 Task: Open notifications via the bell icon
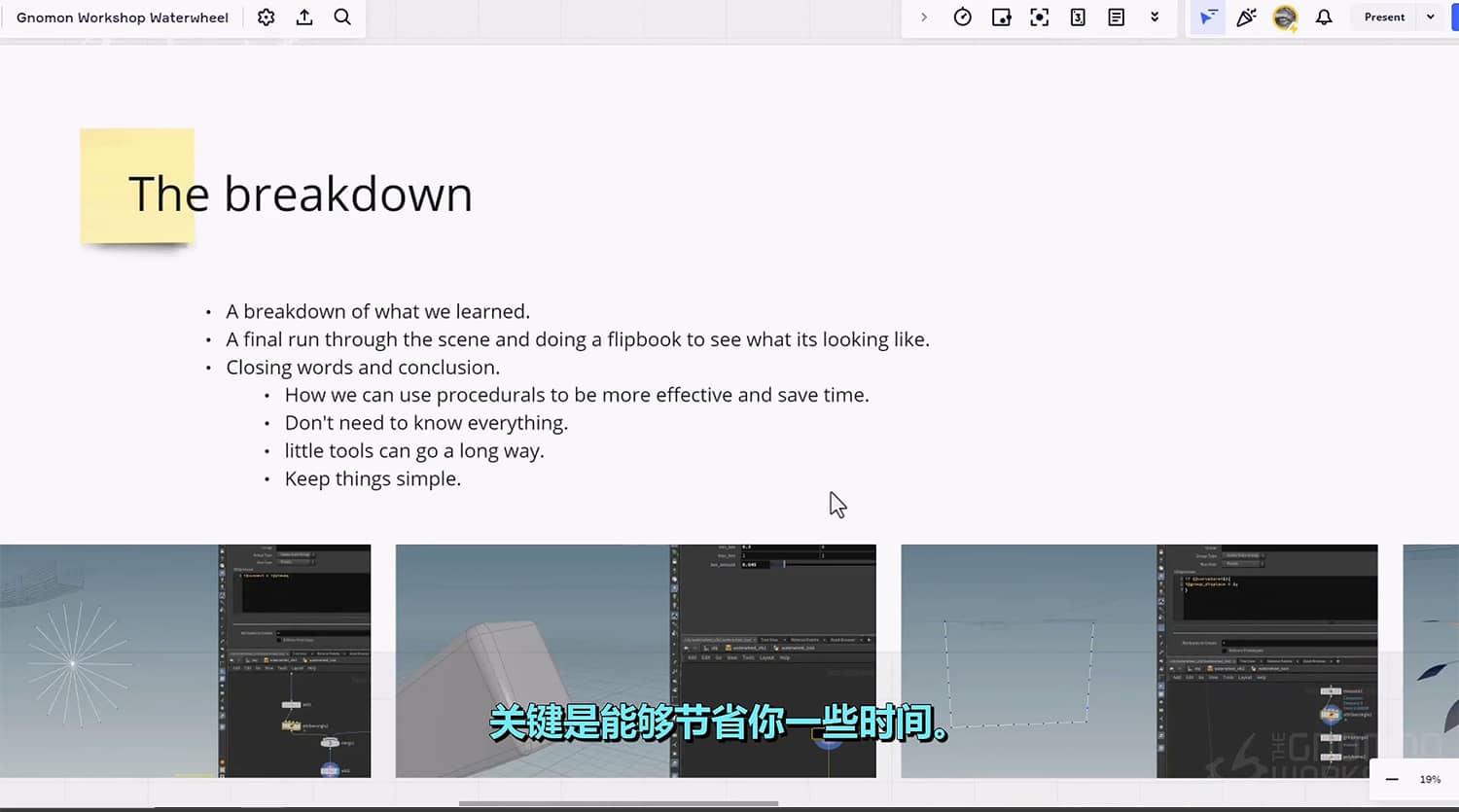coord(1323,17)
